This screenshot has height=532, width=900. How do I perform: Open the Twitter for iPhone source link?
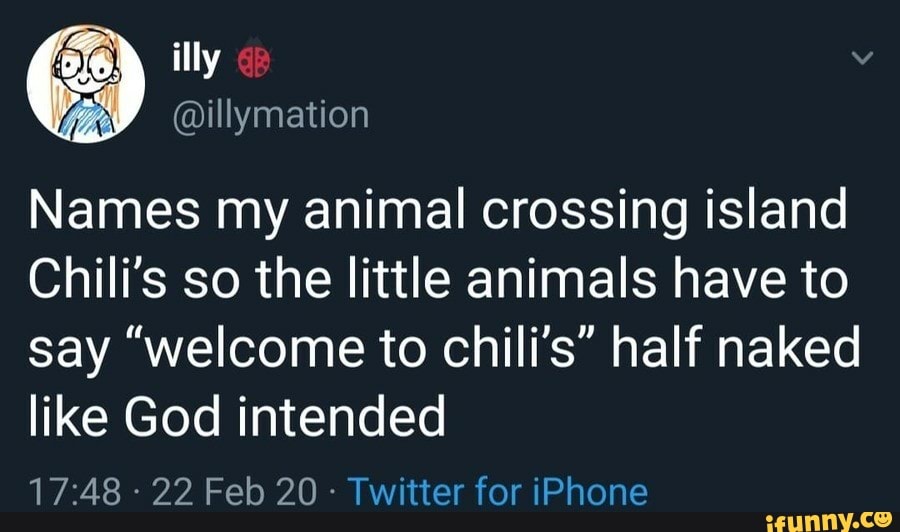pyautogui.click(x=498, y=492)
